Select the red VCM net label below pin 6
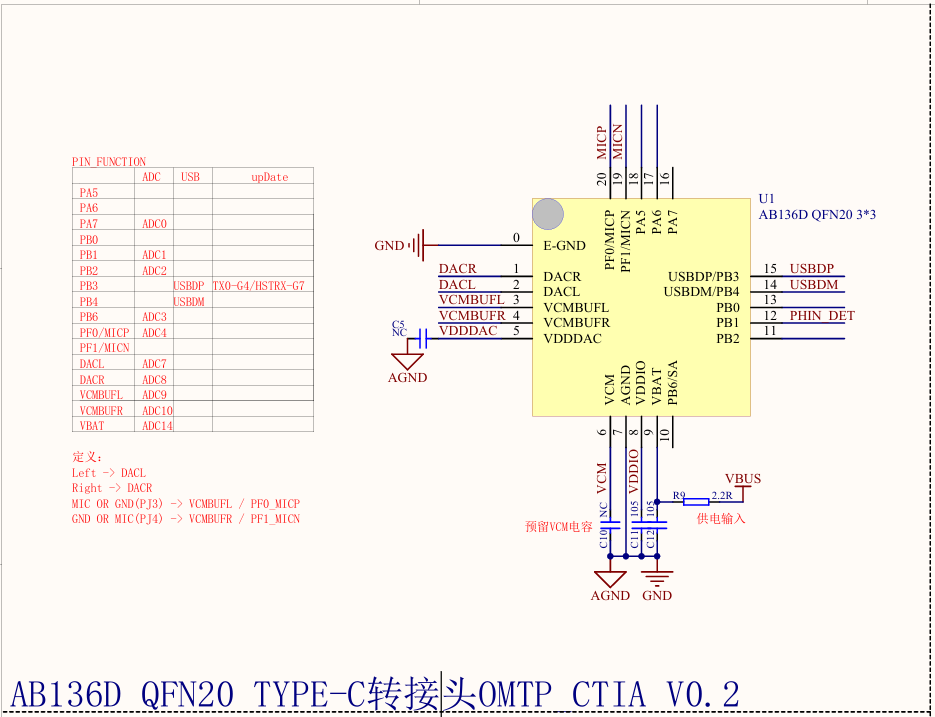935x717 pixels. tap(602, 478)
